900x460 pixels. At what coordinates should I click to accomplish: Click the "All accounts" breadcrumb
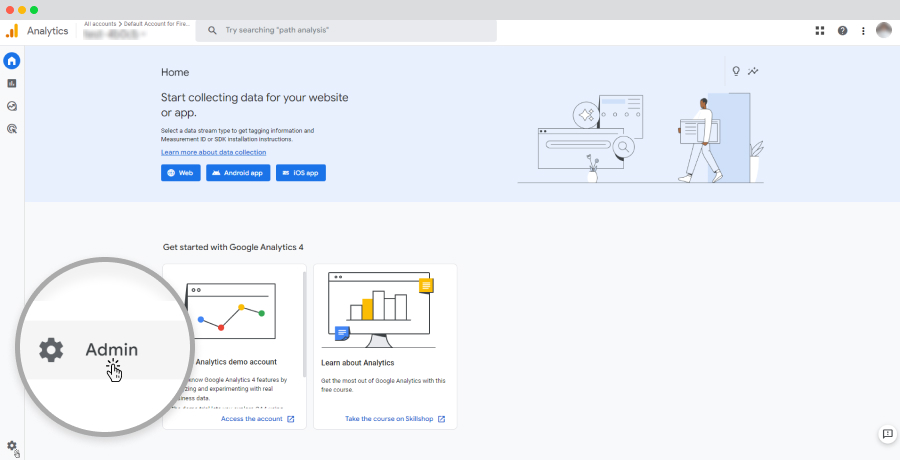[x=100, y=24]
